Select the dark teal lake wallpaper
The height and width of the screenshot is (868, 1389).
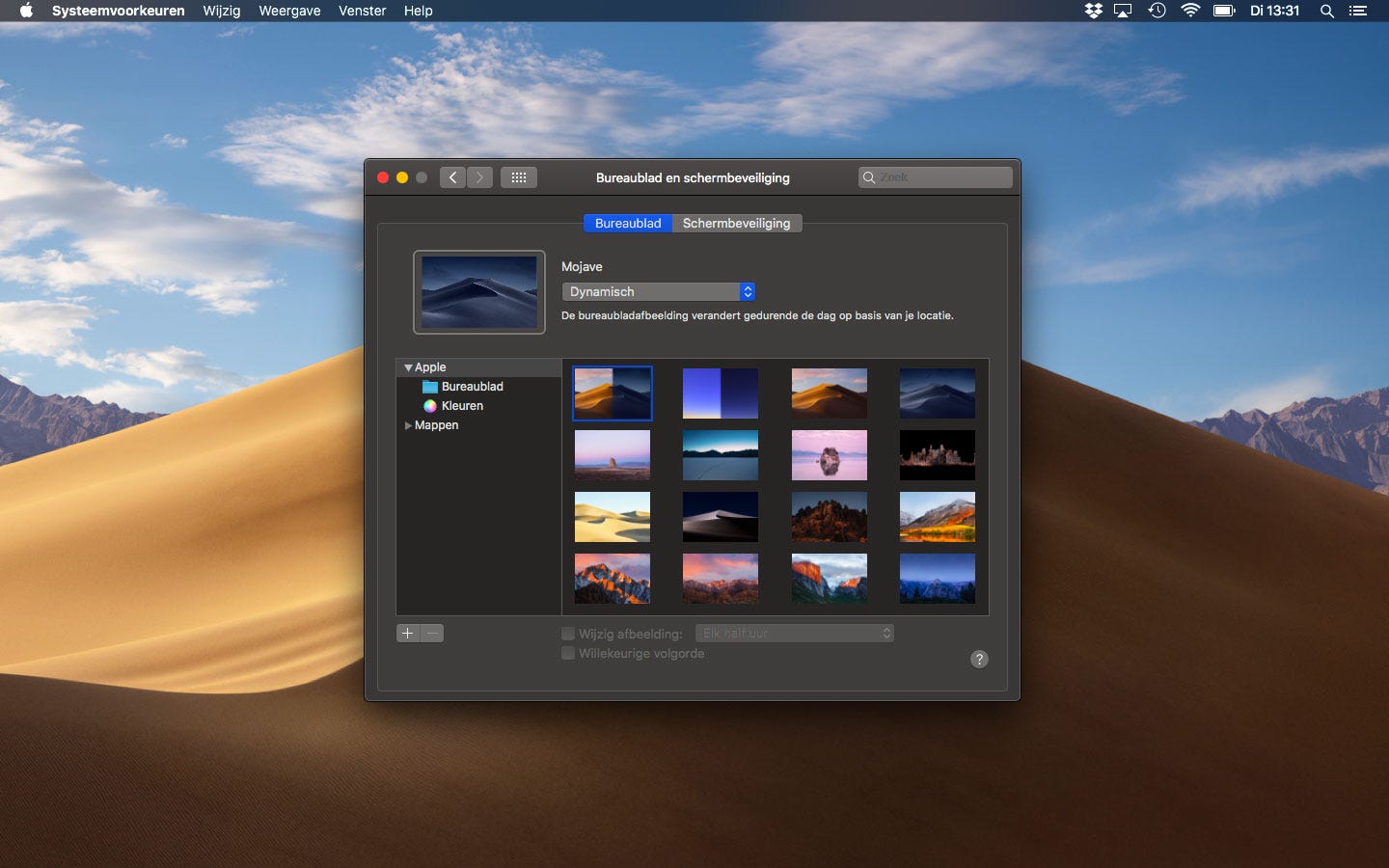click(721, 455)
